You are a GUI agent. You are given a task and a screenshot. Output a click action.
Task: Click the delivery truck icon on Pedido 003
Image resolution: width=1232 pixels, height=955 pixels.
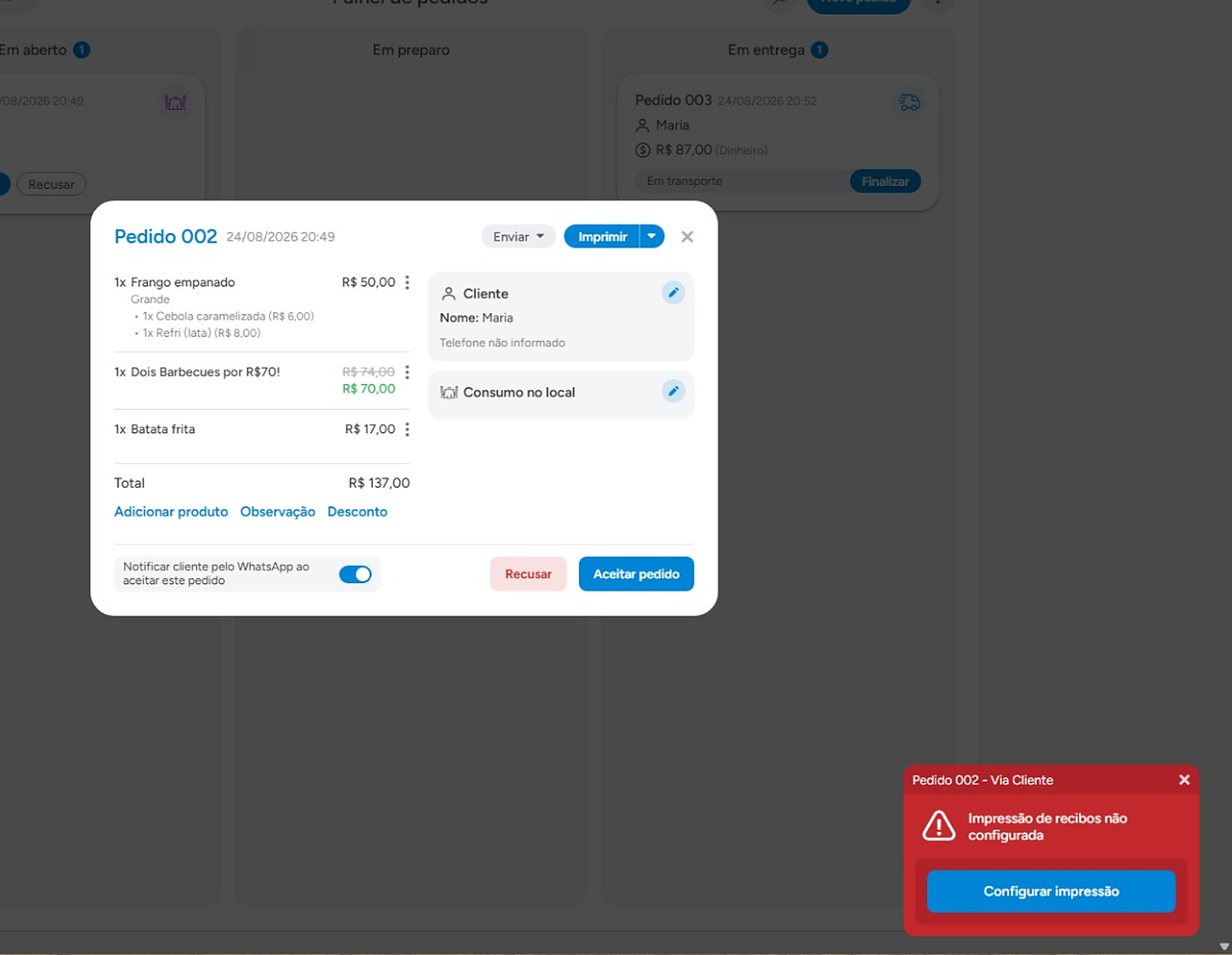(909, 103)
